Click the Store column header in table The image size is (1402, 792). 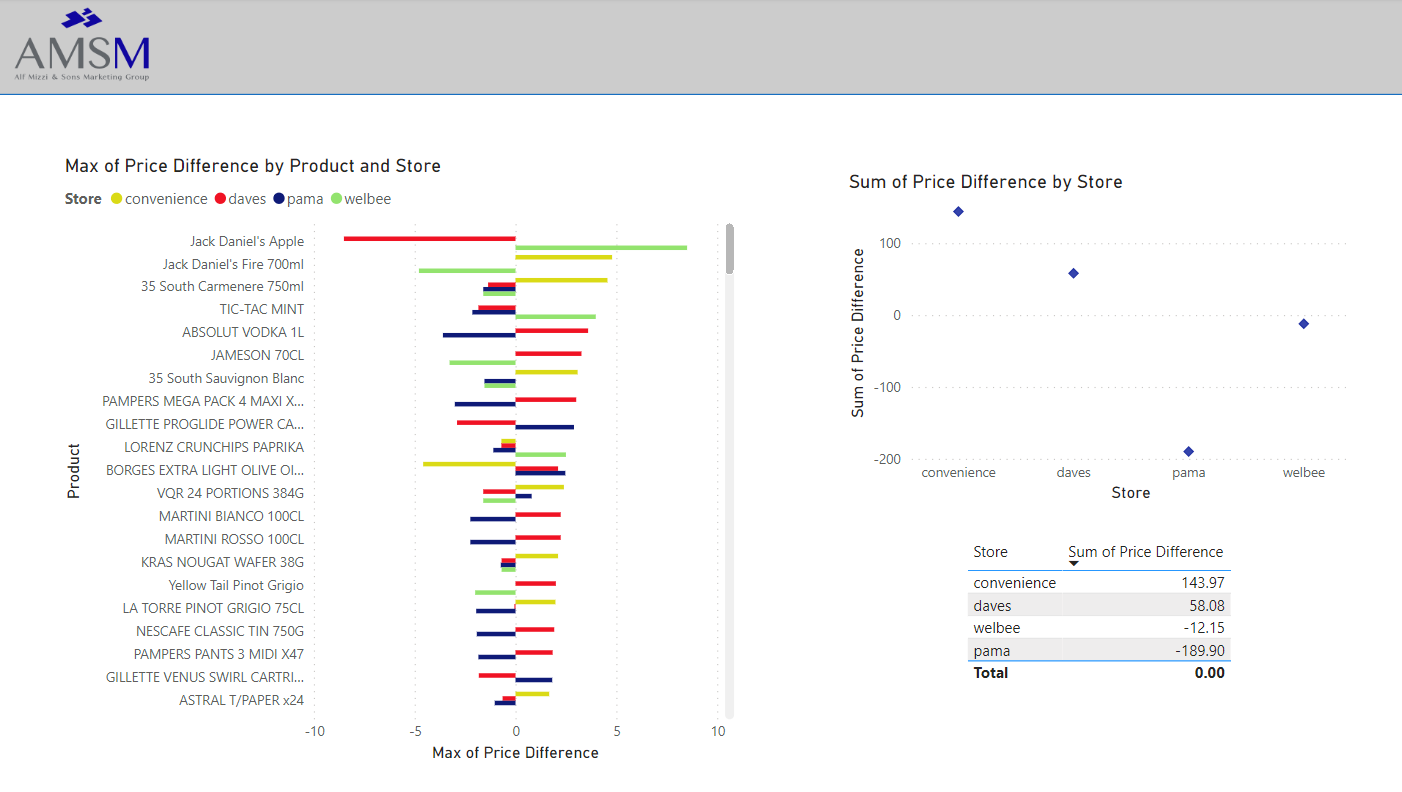pos(990,552)
